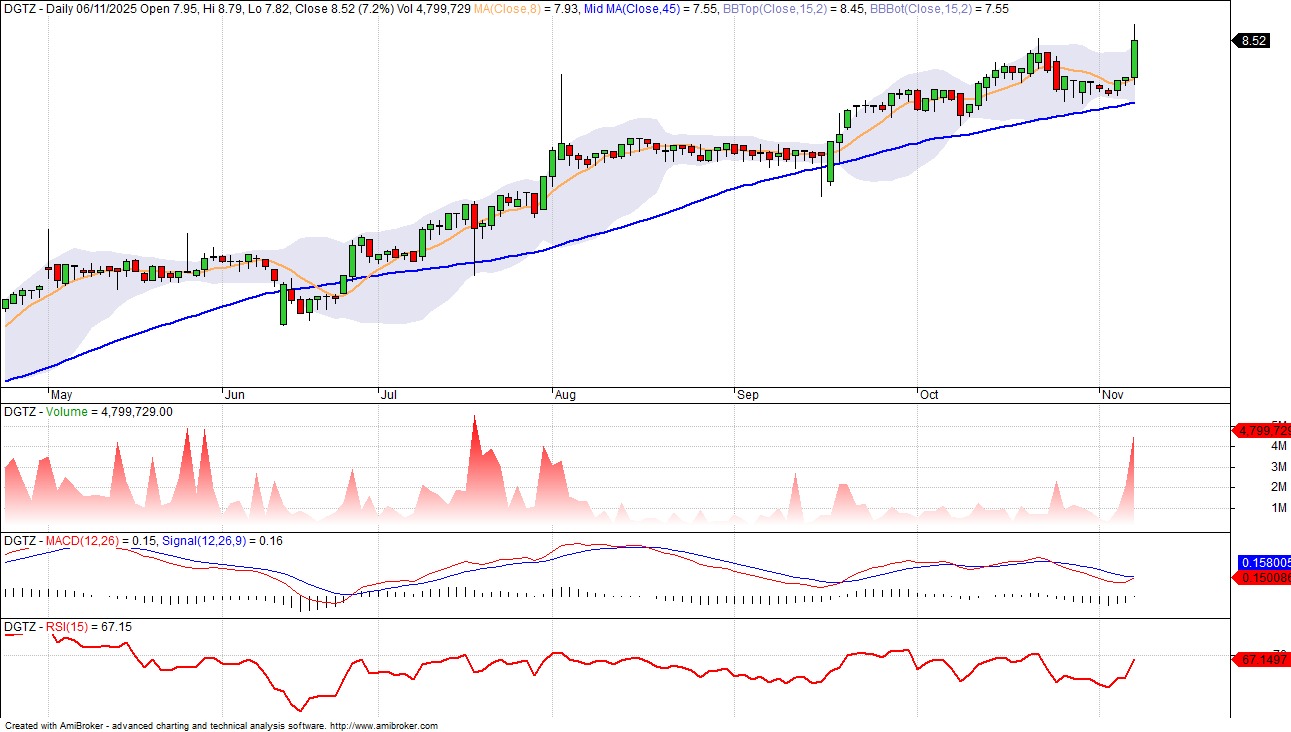Open the amibroker.com link in footer

coord(383,726)
